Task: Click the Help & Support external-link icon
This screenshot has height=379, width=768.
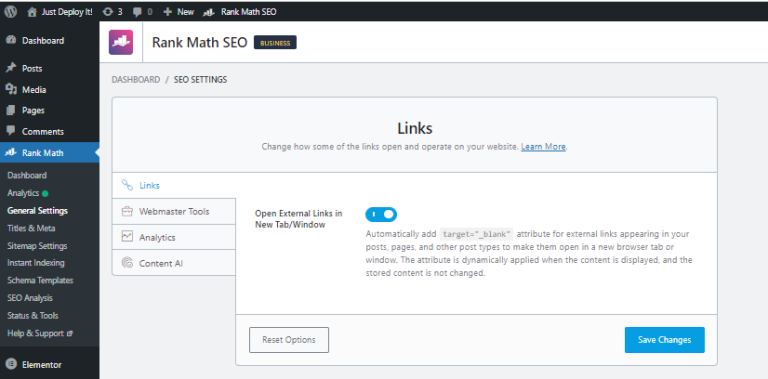Action: [x=70, y=333]
